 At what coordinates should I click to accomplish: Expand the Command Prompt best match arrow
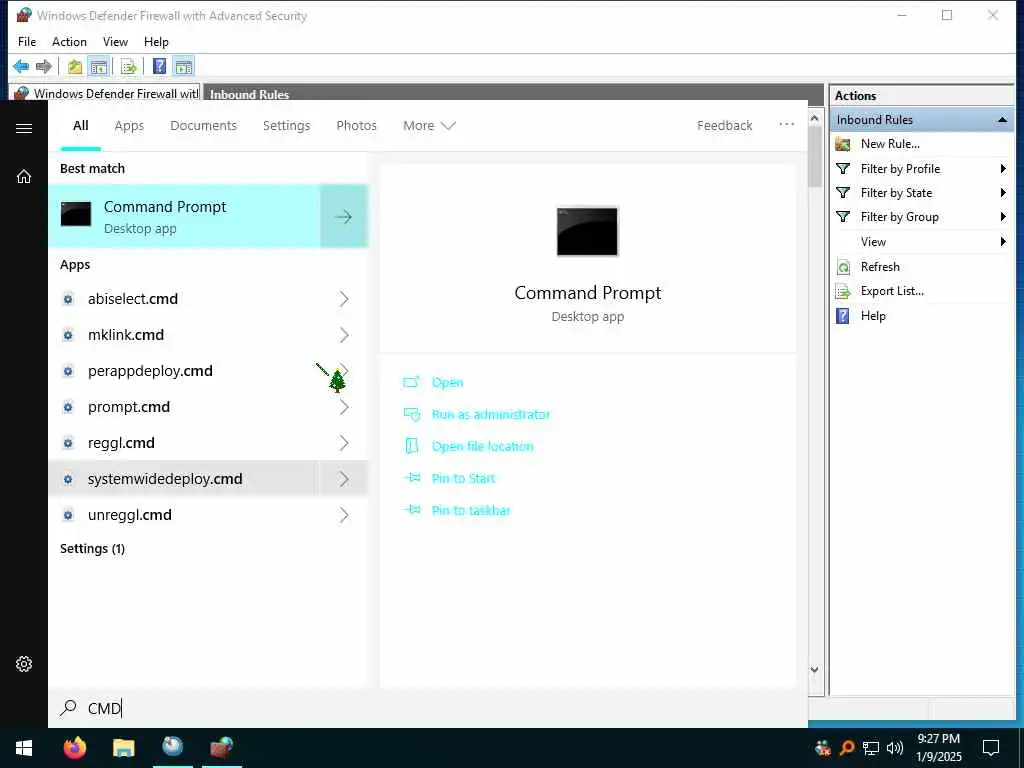tap(344, 217)
